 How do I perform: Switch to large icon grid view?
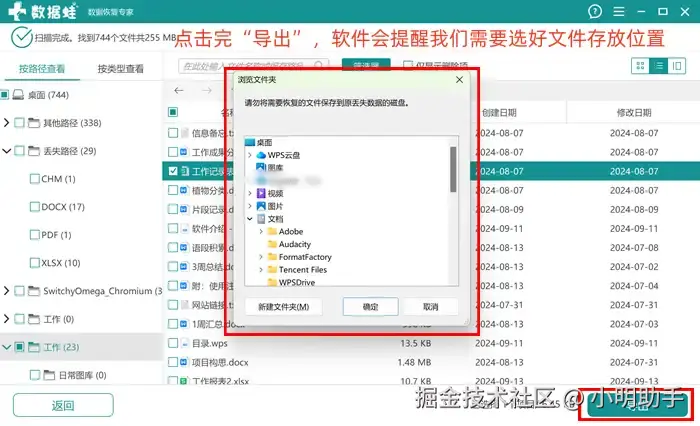tap(640, 66)
